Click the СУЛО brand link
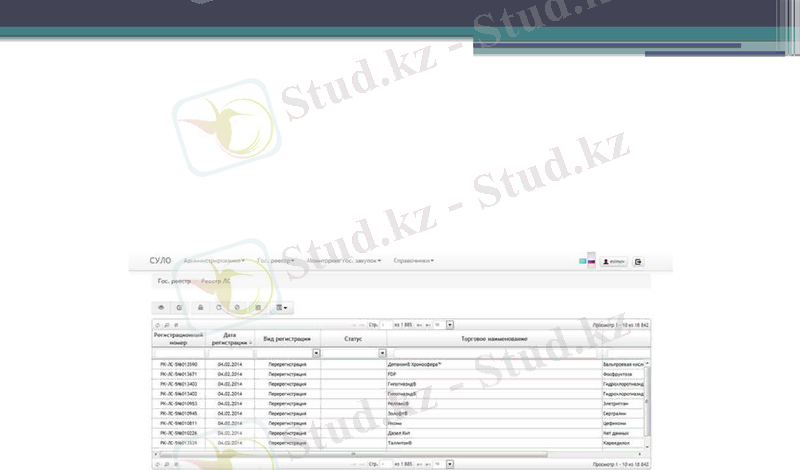The height and width of the screenshot is (470, 800). click(160, 261)
